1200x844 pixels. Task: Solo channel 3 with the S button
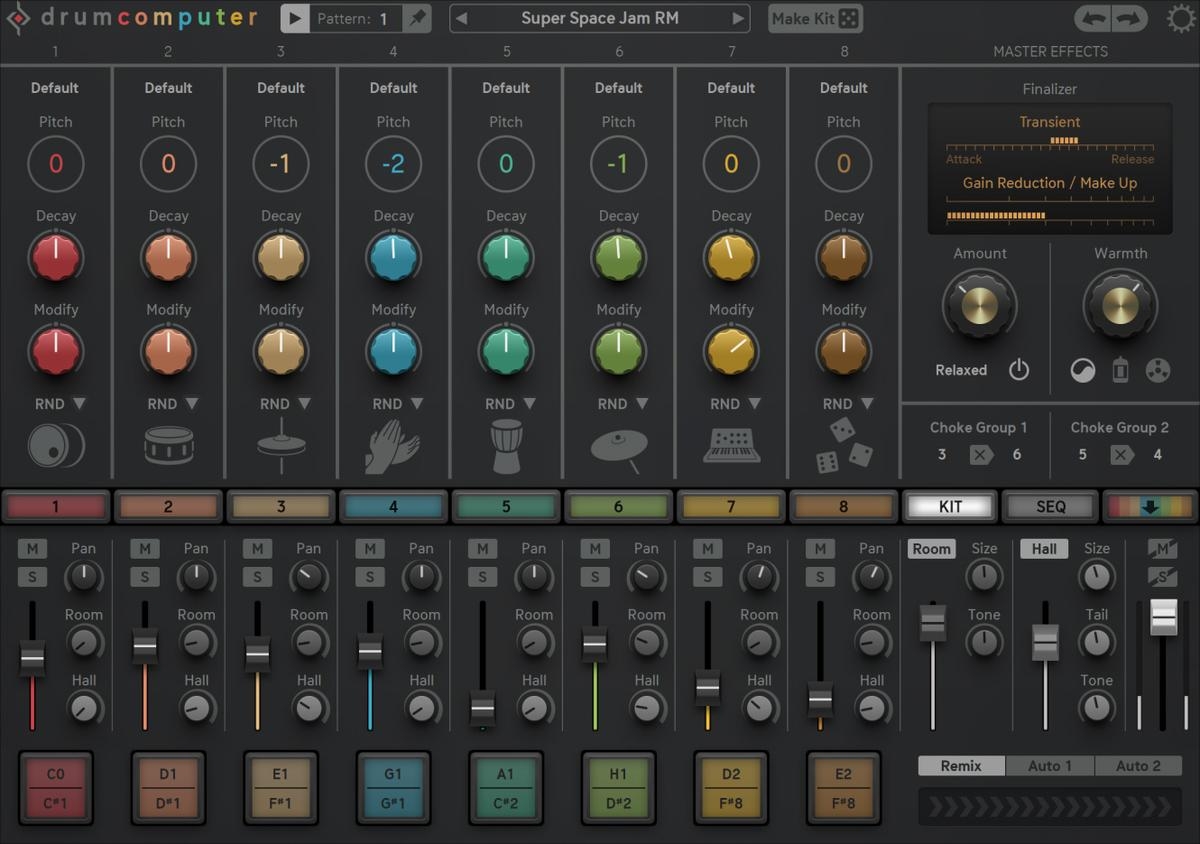pyautogui.click(x=257, y=577)
